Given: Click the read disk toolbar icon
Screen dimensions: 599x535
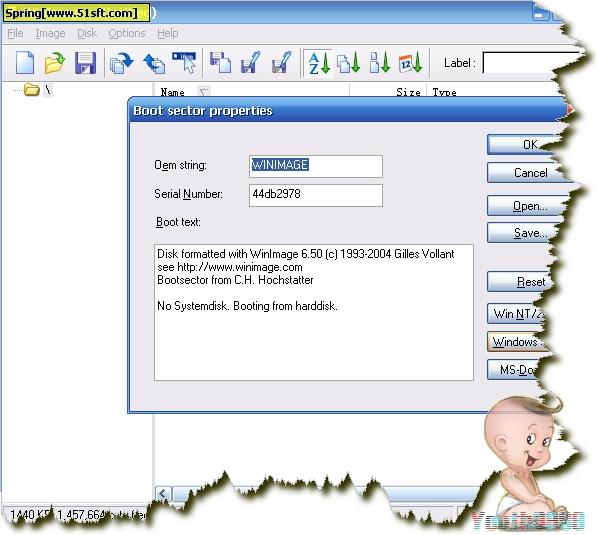Looking at the screenshot, I should click(121, 63).
